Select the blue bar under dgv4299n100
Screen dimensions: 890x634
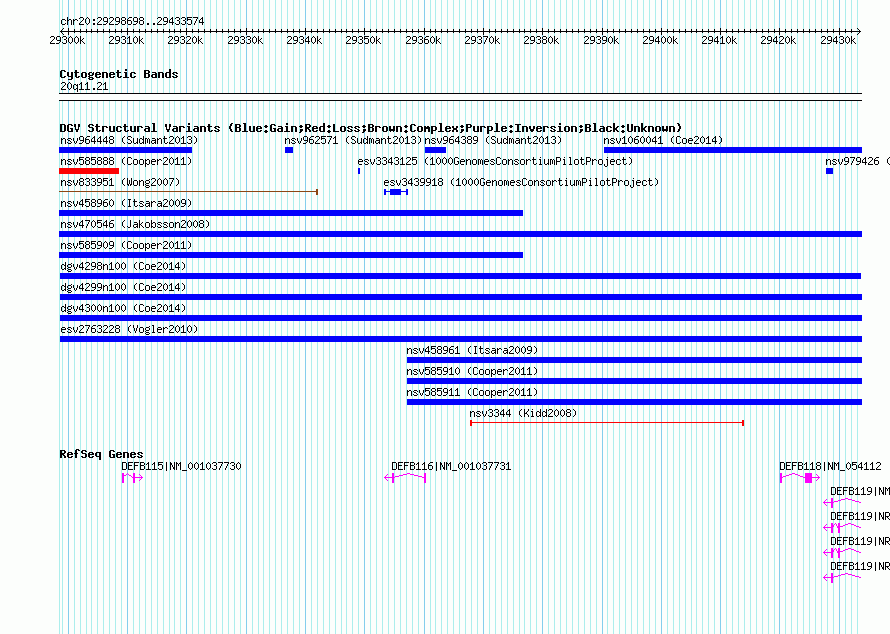(x=460, y=297)
